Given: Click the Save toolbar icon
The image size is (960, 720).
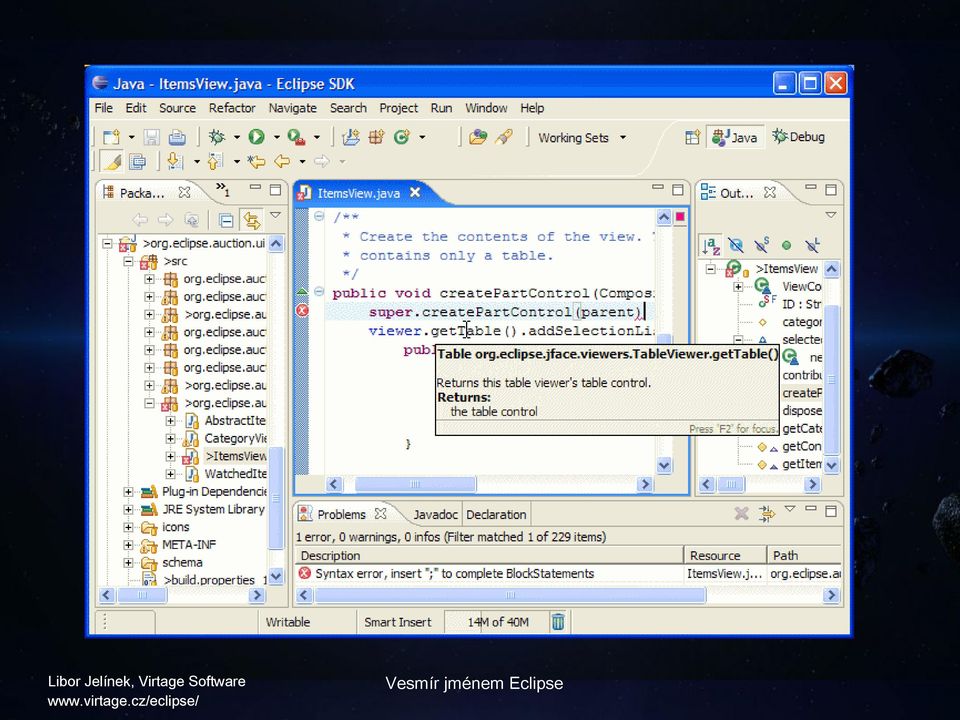Looking at the screenshot, I should coord(151,137).
